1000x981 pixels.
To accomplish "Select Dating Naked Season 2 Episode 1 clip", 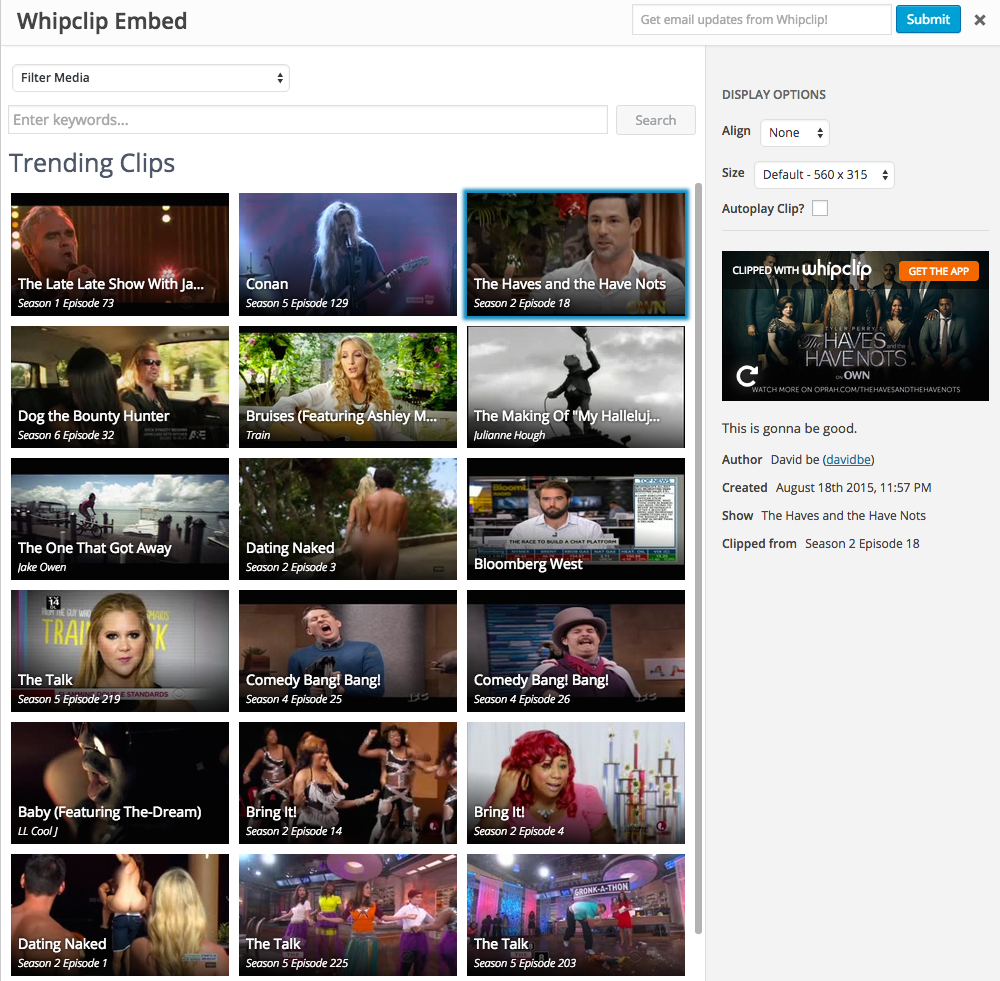I will tap(120, 915).
